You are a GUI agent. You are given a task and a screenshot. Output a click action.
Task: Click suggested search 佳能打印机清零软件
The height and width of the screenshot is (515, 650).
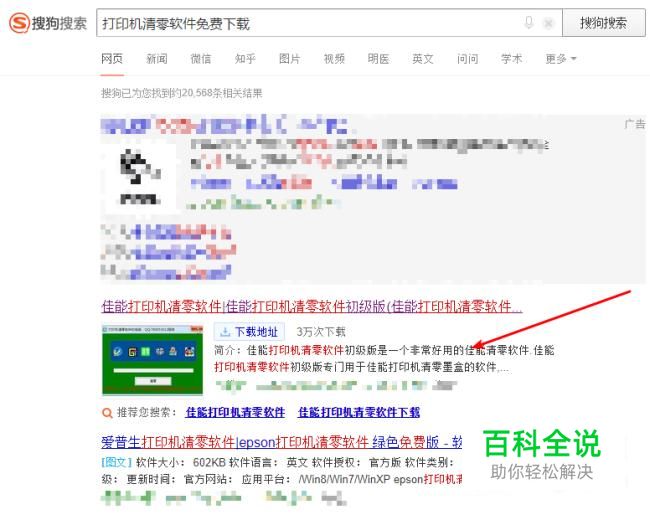235,412
